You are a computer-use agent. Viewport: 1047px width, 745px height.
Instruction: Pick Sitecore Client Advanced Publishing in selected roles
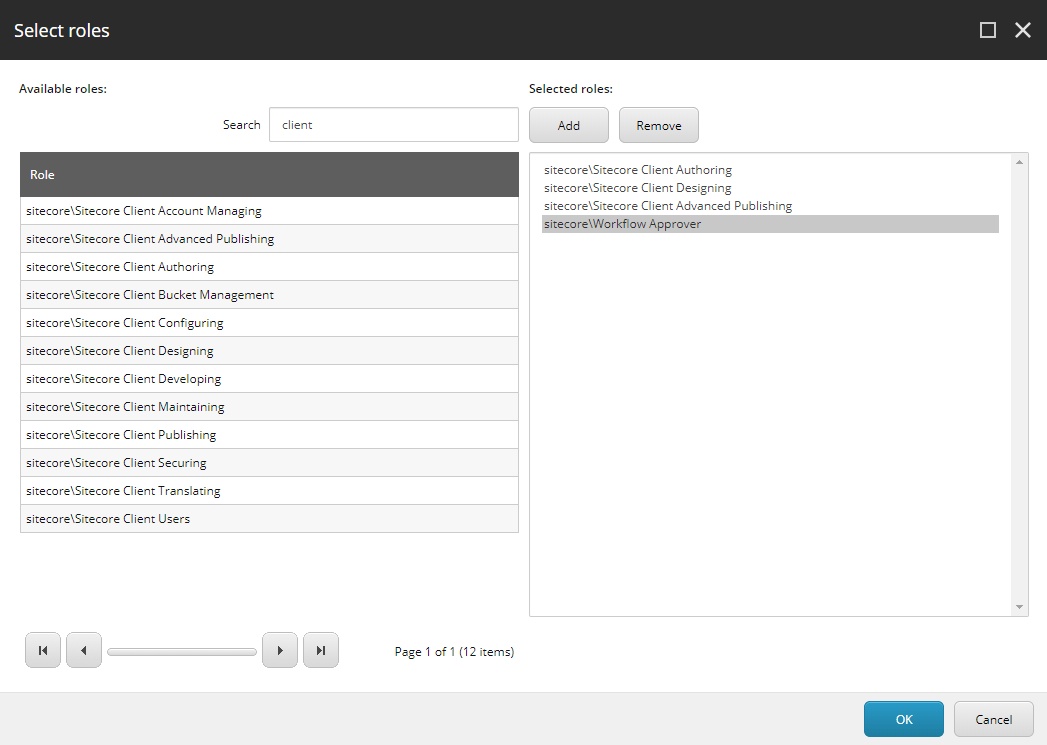[x=770, y=206]
